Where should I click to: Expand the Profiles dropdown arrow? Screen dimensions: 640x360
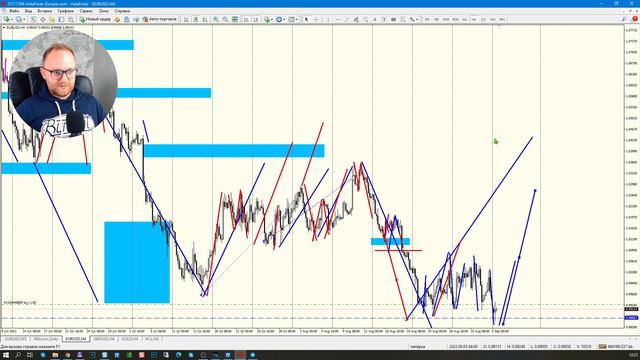24,19
